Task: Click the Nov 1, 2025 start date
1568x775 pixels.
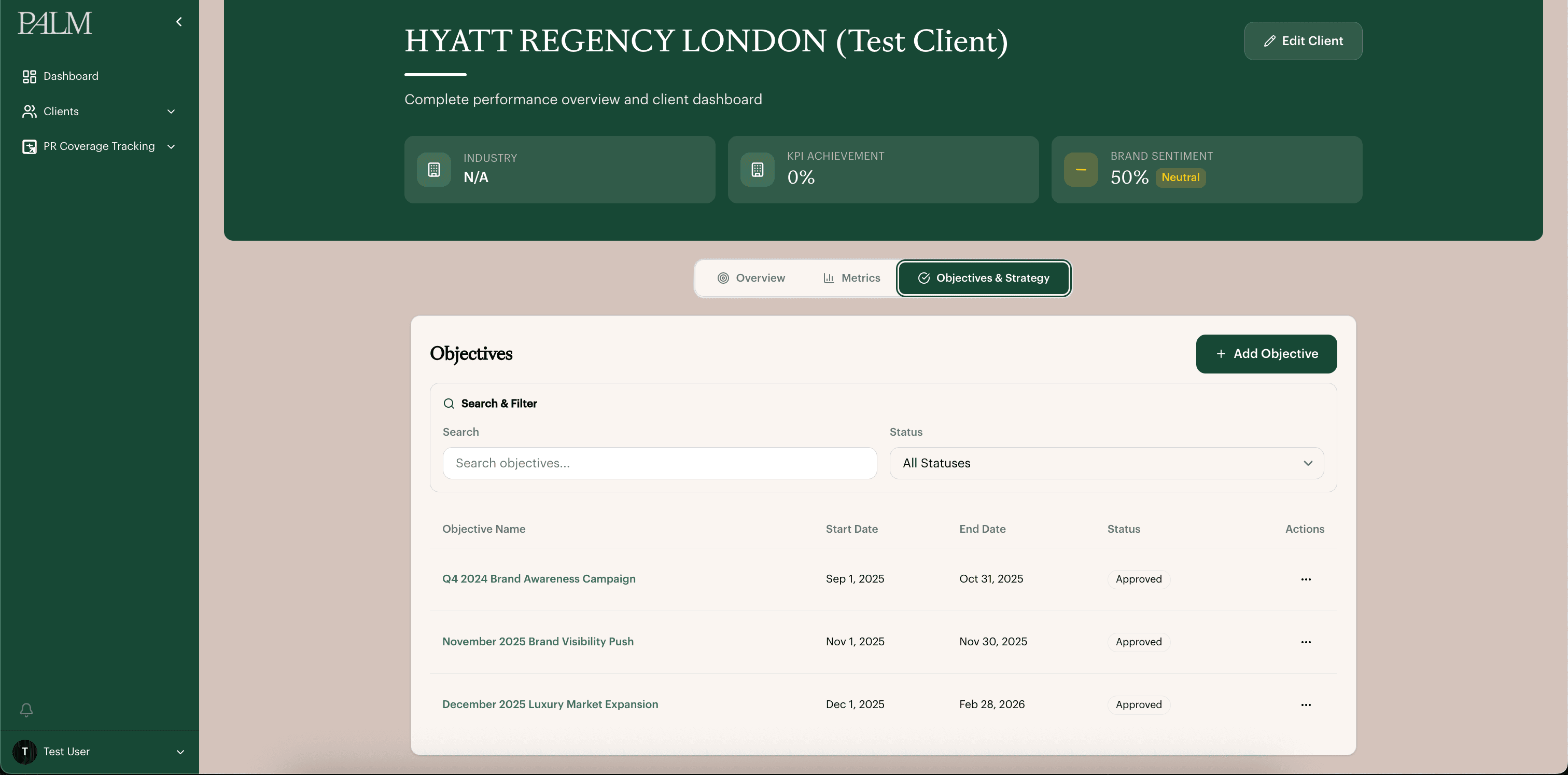Action: [x=855, y=642]
